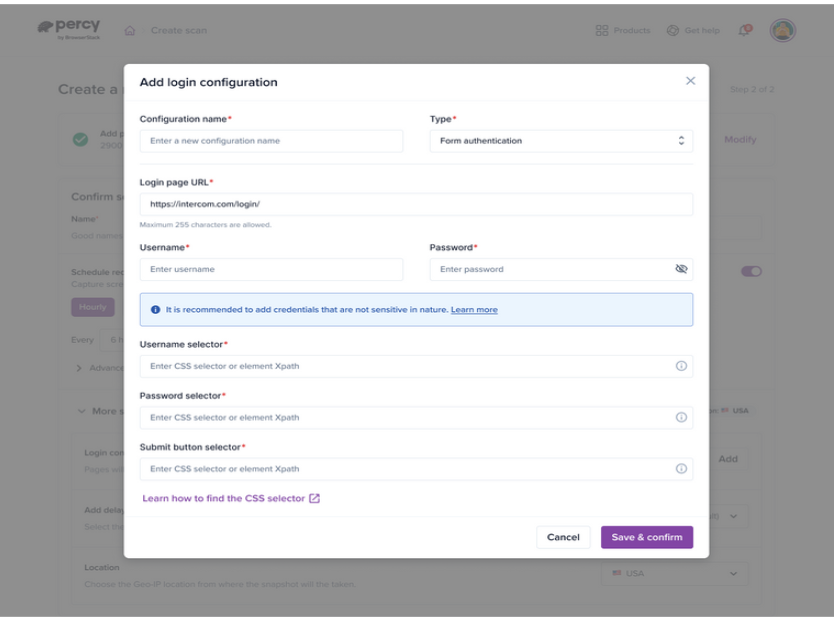The image size is (834, 620).
Task: Open the Get help menu
Action: click(693, 30)
